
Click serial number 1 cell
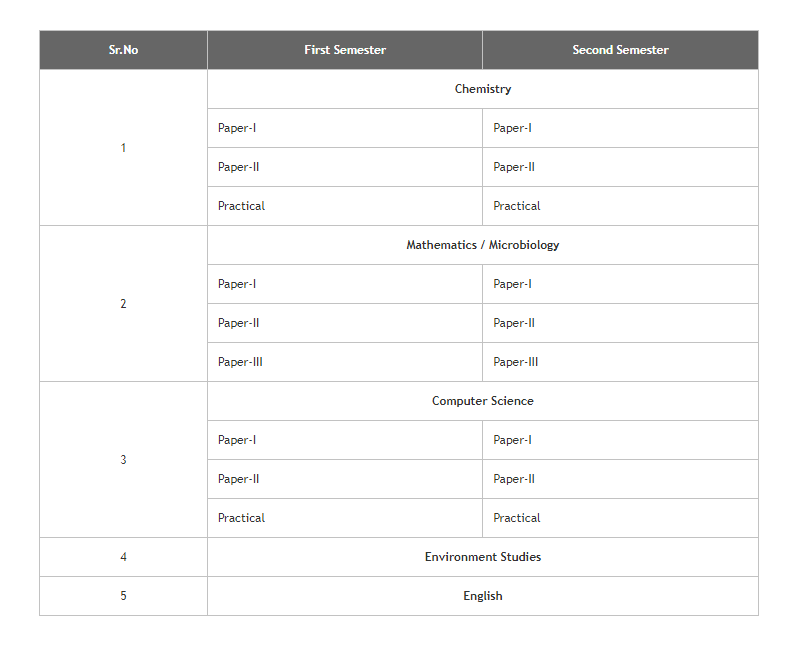point(123,148)
